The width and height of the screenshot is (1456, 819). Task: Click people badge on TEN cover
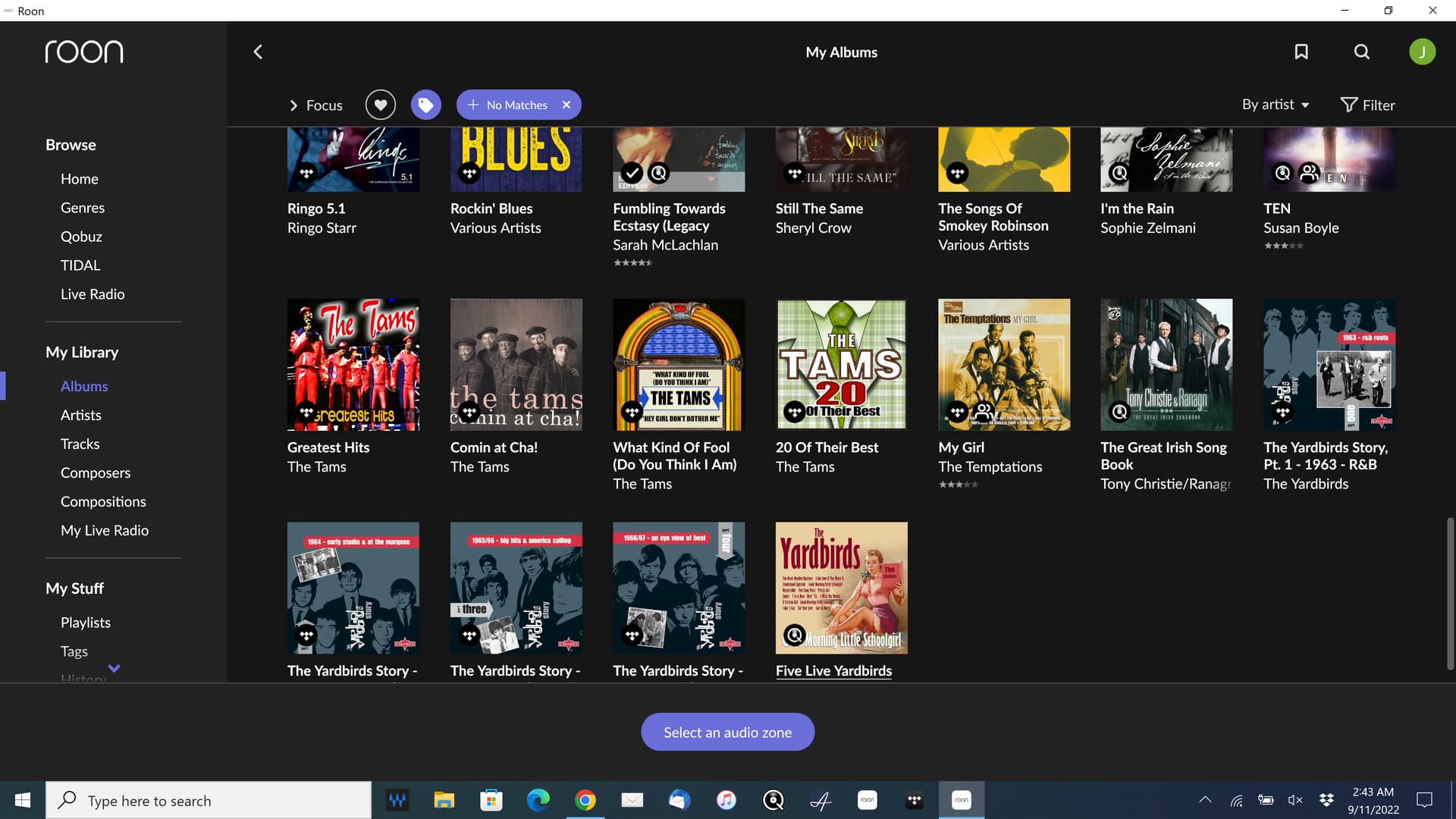pyautogui.click(x=1310, y=173)
